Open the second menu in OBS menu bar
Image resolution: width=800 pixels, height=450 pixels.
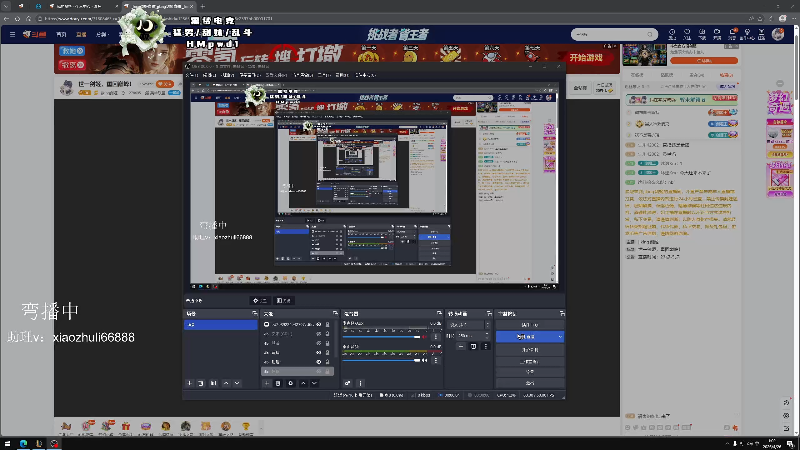tap(209, 75)
